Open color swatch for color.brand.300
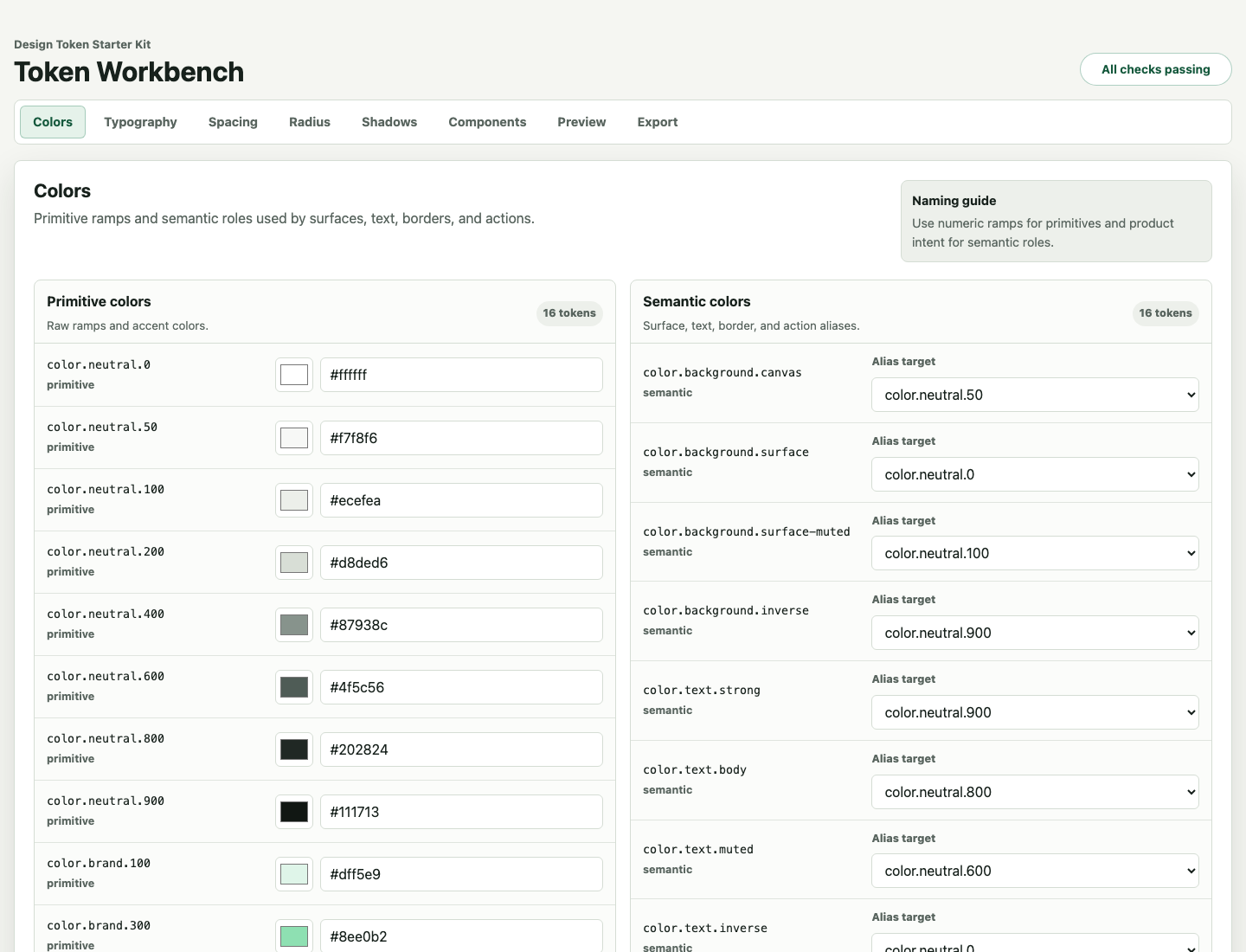This screenshot has height=952, width=1246. (x=294, y=936)
